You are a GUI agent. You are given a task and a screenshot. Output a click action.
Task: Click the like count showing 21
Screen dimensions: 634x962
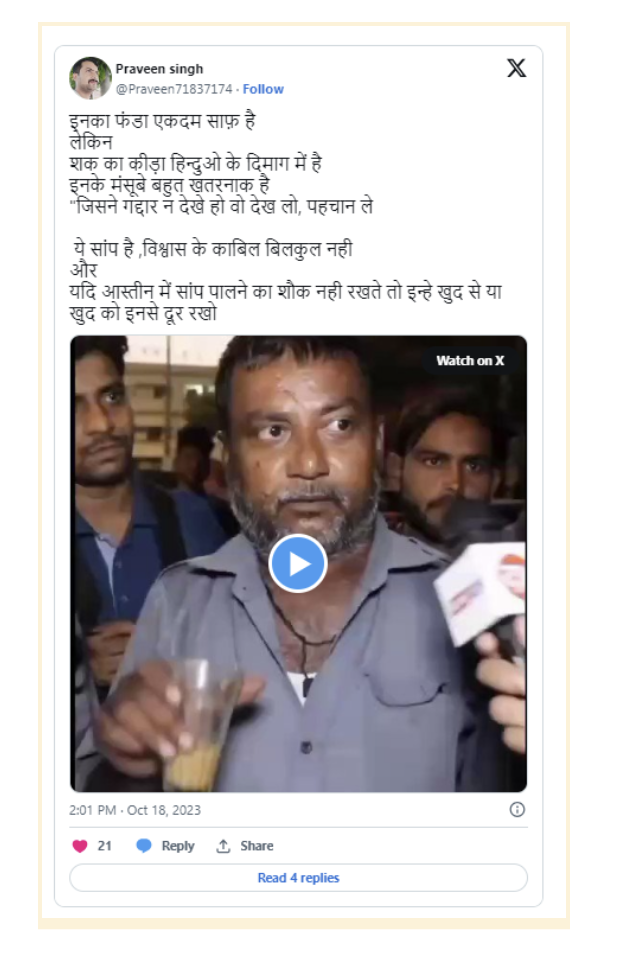point(104,846)
